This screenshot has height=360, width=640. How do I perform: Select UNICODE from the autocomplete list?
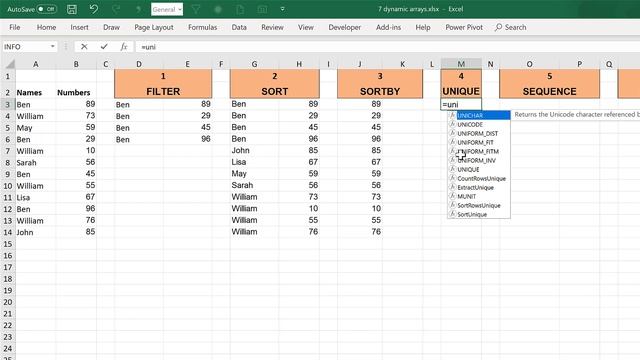point(479,124)
